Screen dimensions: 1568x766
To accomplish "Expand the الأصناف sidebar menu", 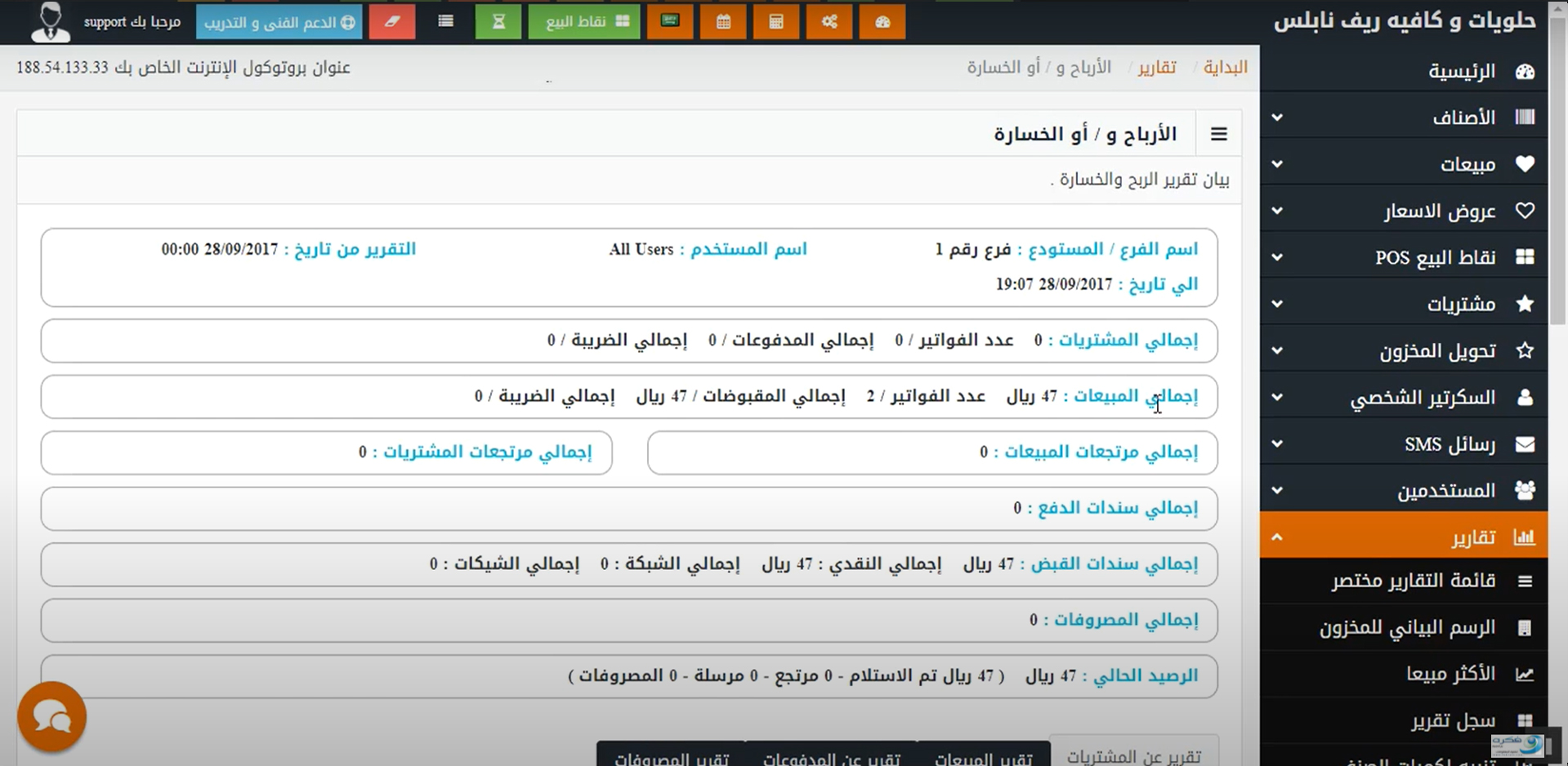I will point(1403,118).
